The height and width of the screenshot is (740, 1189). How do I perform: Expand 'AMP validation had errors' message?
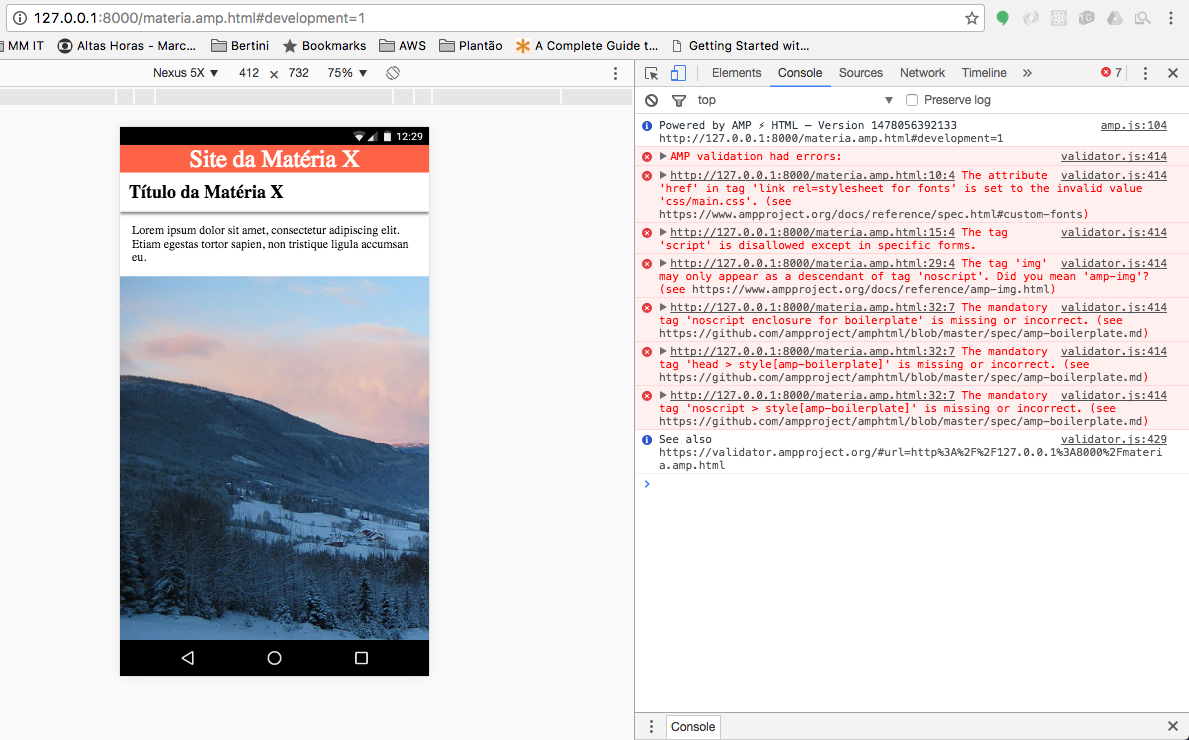point(663,156)
